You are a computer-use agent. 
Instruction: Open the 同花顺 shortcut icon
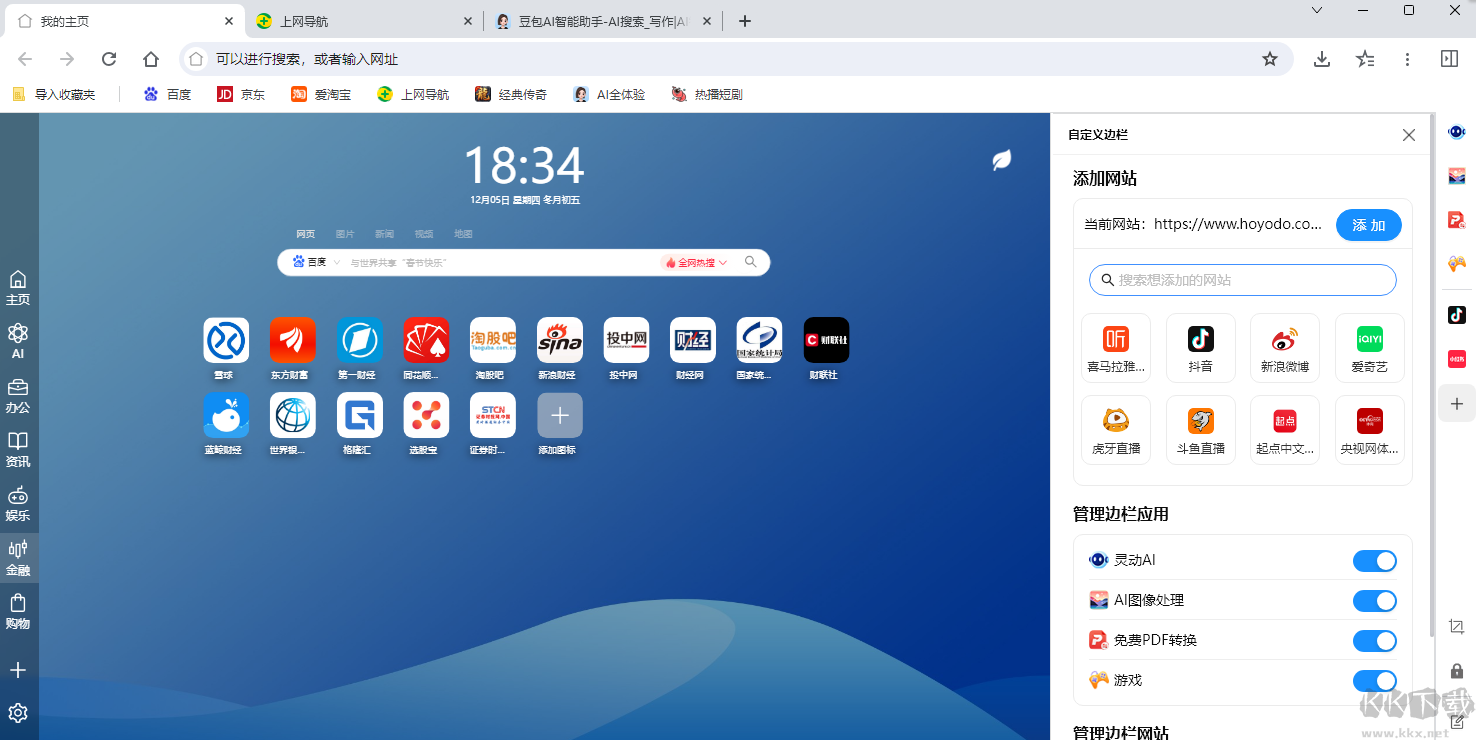coord(426,340)
